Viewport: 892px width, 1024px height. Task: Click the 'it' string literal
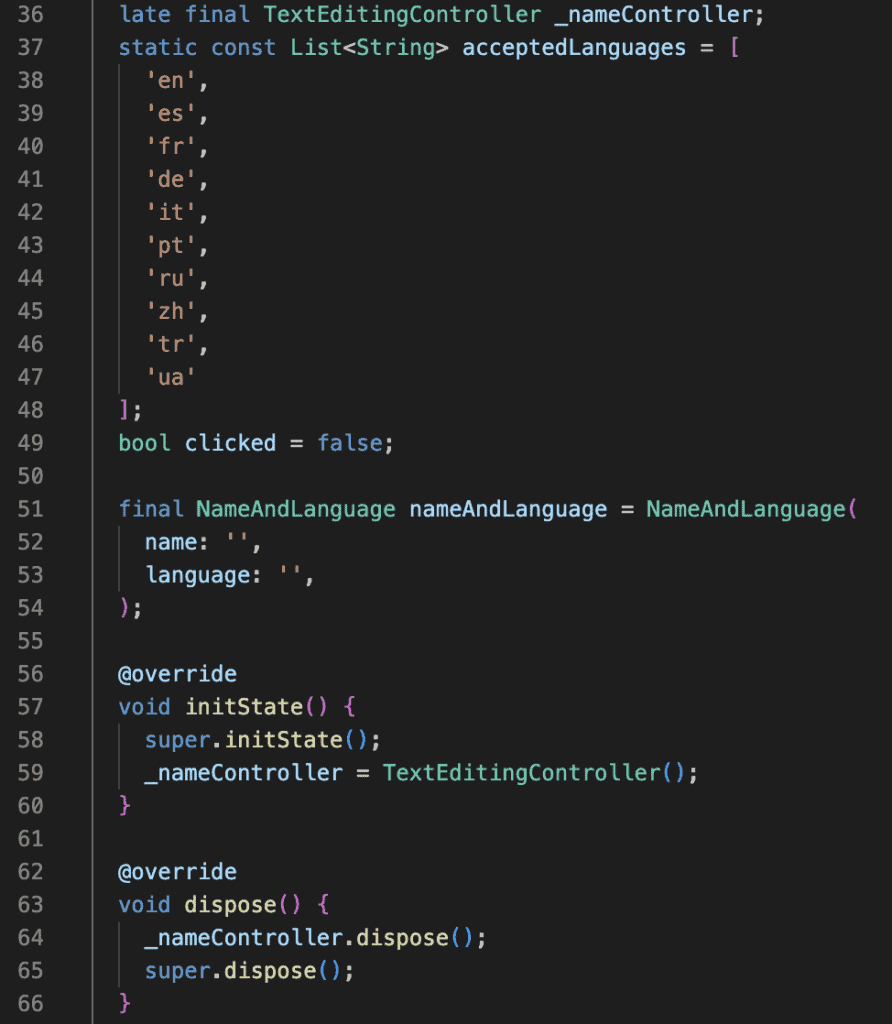coord(170,212)
